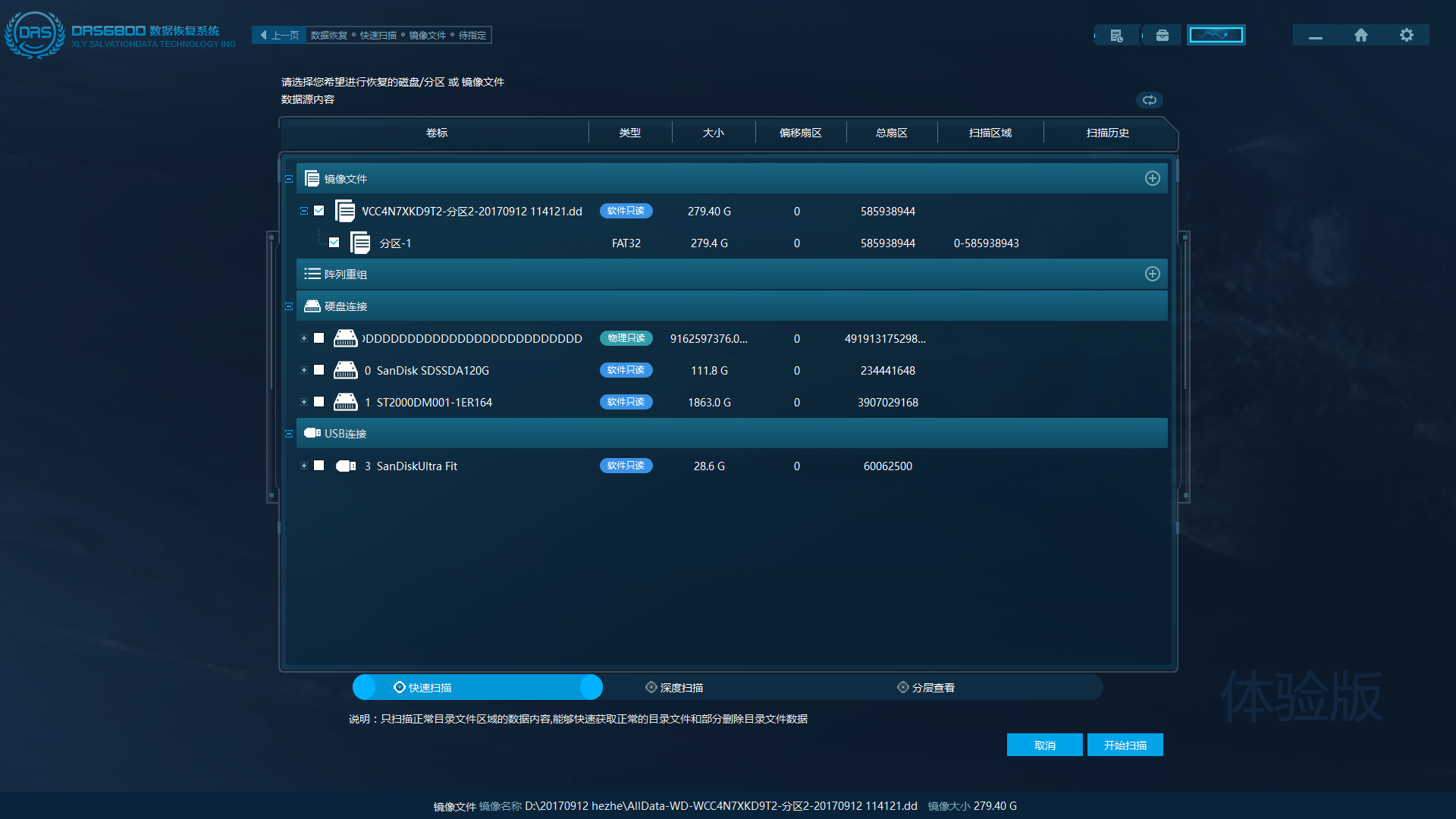Click the waveform monitor icon
The height and width of the screenshot is (819, 1456).
[x=1216, y=35]
